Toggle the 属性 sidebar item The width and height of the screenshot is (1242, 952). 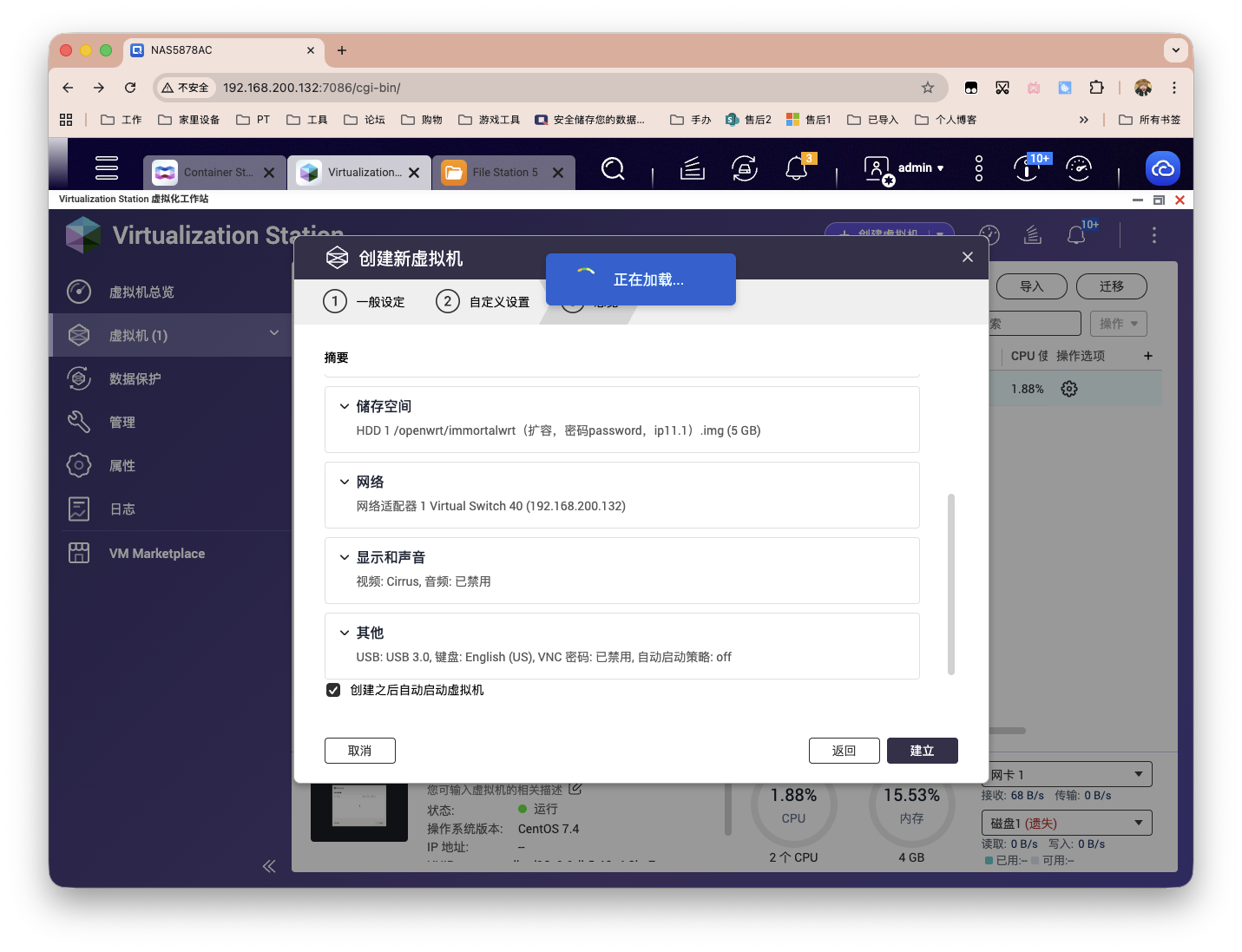[x=78, y=465]
